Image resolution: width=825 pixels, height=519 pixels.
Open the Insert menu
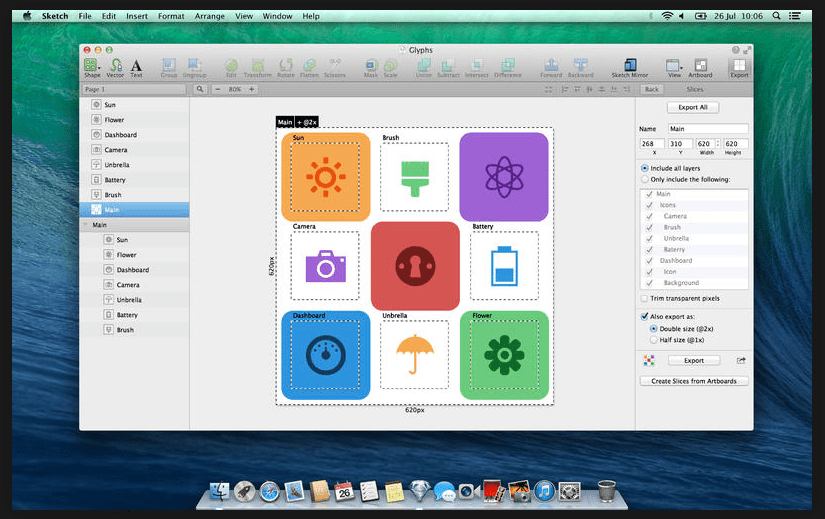pos(137,16)
